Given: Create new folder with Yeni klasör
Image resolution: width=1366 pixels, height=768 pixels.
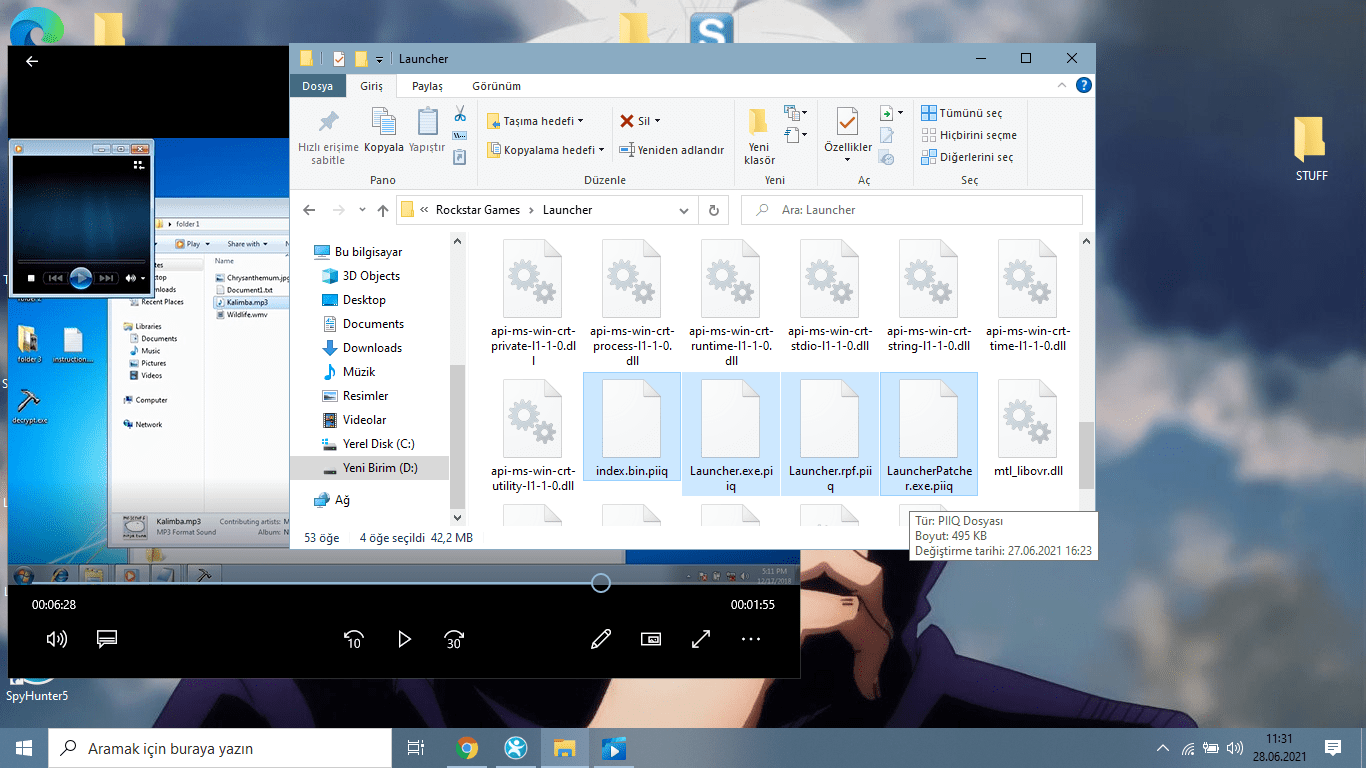Looking at the screenshot, I should click(x=759, y=136).
